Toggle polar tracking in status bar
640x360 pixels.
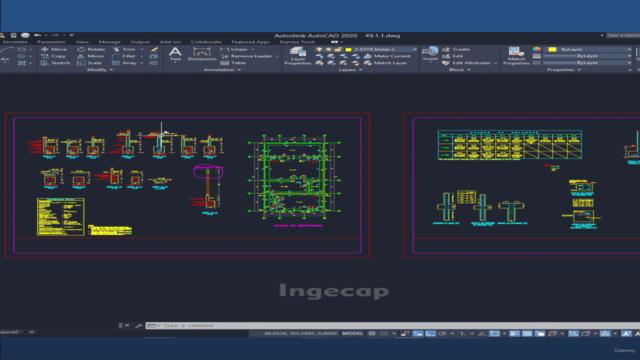point(442,333)
